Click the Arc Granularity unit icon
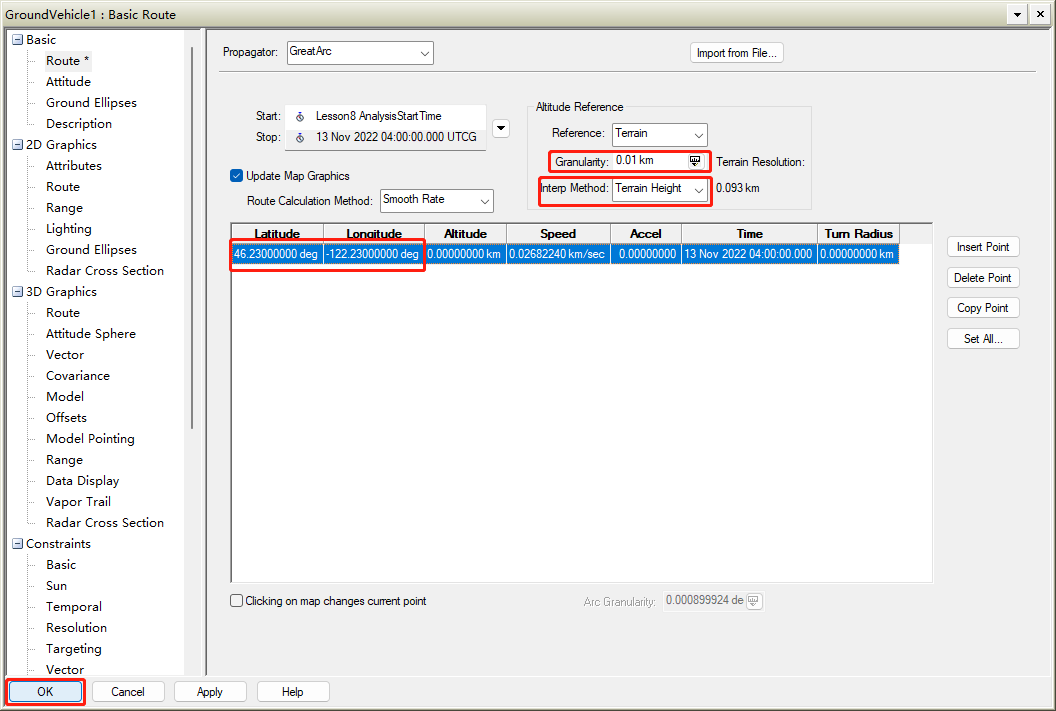Viewport: 1056px width, 711px height. click(754, 601)
